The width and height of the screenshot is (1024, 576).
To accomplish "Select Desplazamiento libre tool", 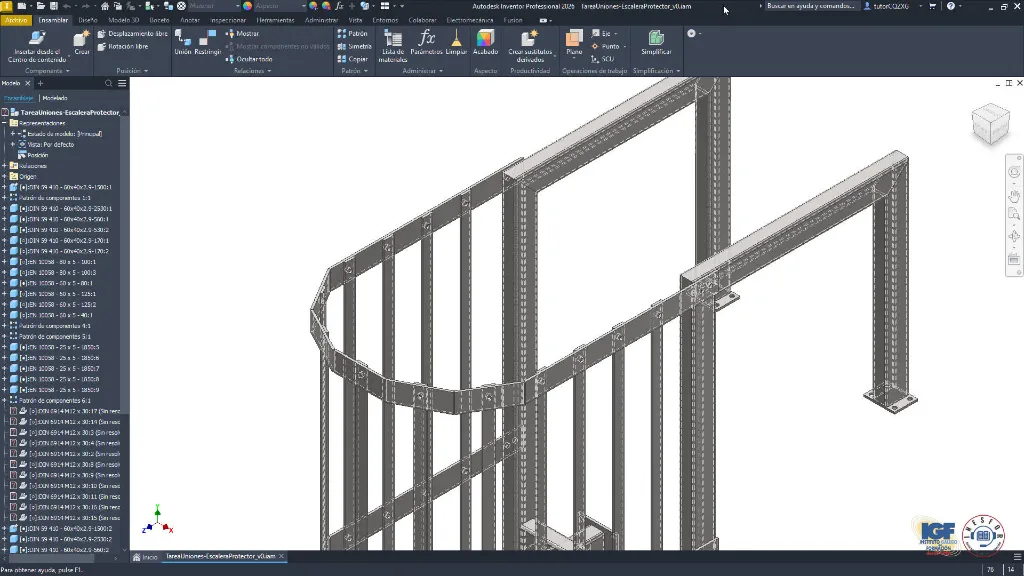I will 133,33.
